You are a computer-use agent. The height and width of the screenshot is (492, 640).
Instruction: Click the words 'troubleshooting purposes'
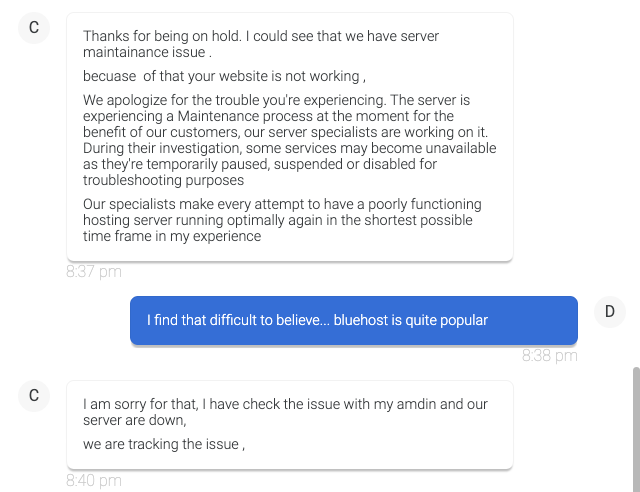(x=163, y=180)
